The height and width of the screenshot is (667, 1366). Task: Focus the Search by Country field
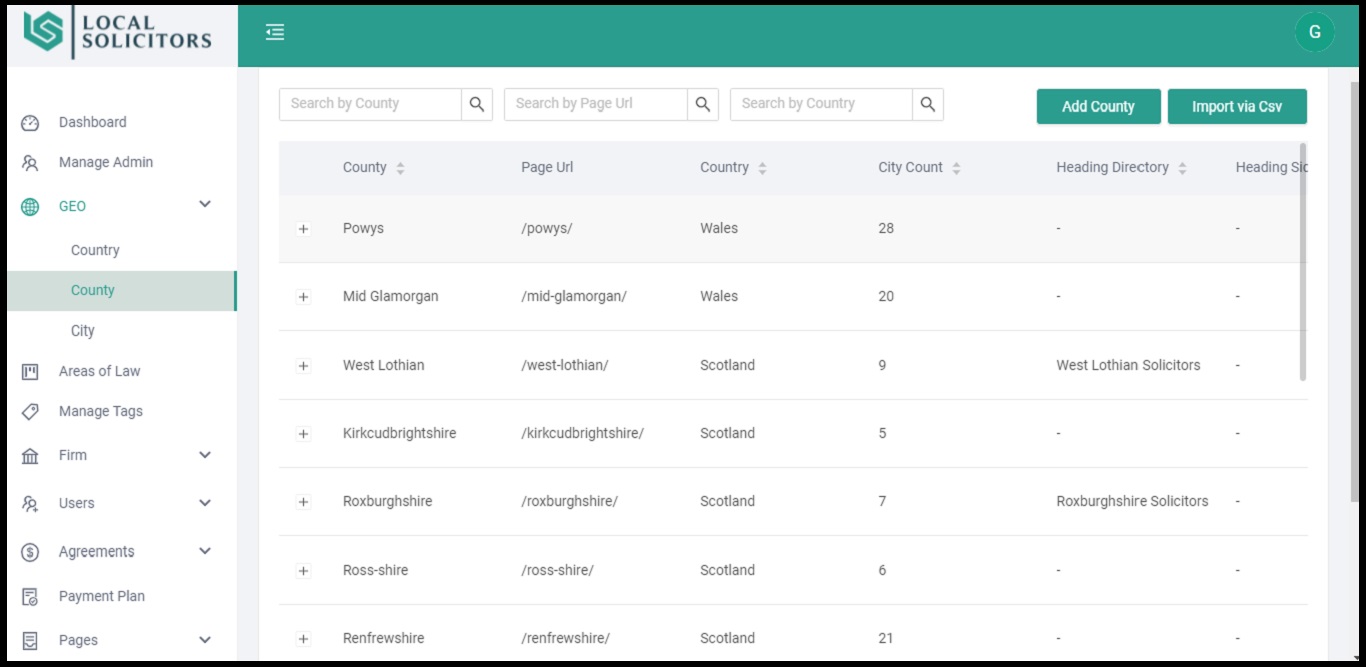pos(821,104)
